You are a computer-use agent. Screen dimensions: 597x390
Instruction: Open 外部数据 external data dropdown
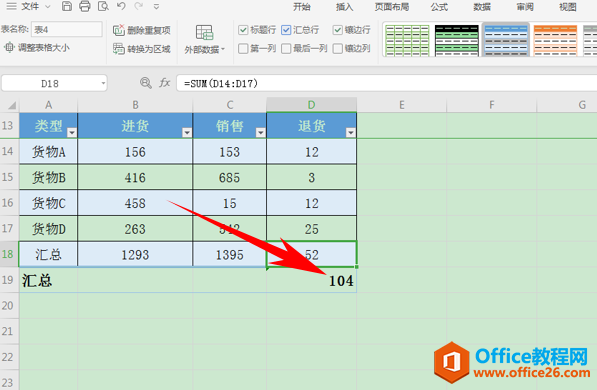(x=204, y=40)
